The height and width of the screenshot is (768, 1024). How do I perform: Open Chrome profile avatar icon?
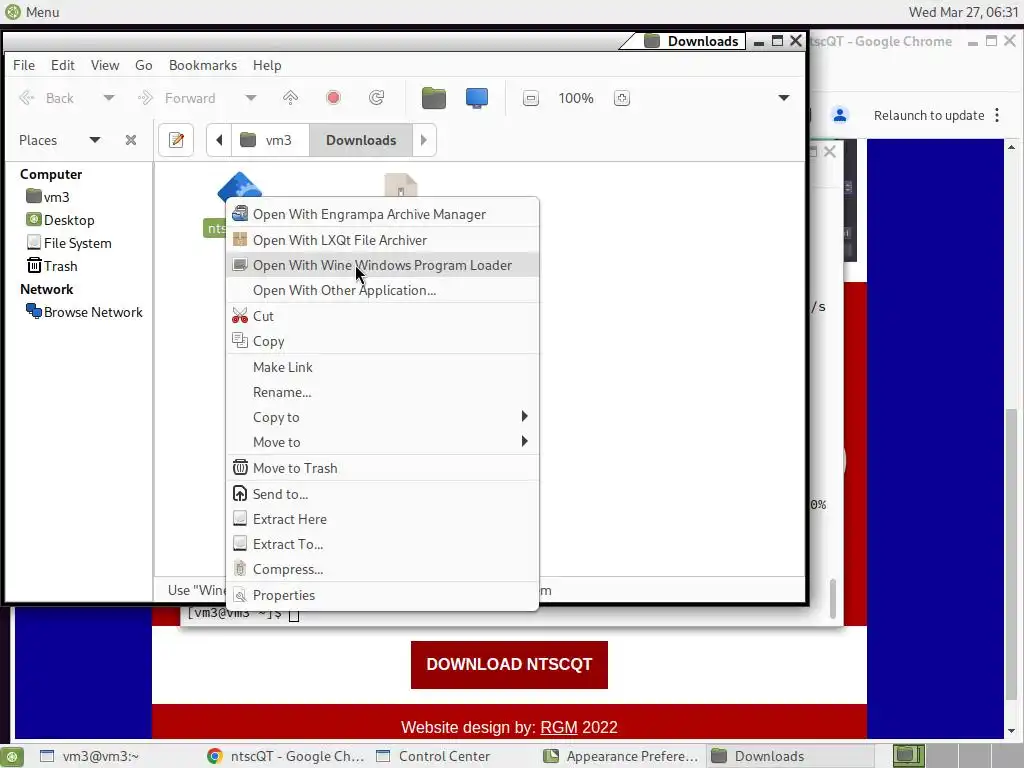point(840,116)
